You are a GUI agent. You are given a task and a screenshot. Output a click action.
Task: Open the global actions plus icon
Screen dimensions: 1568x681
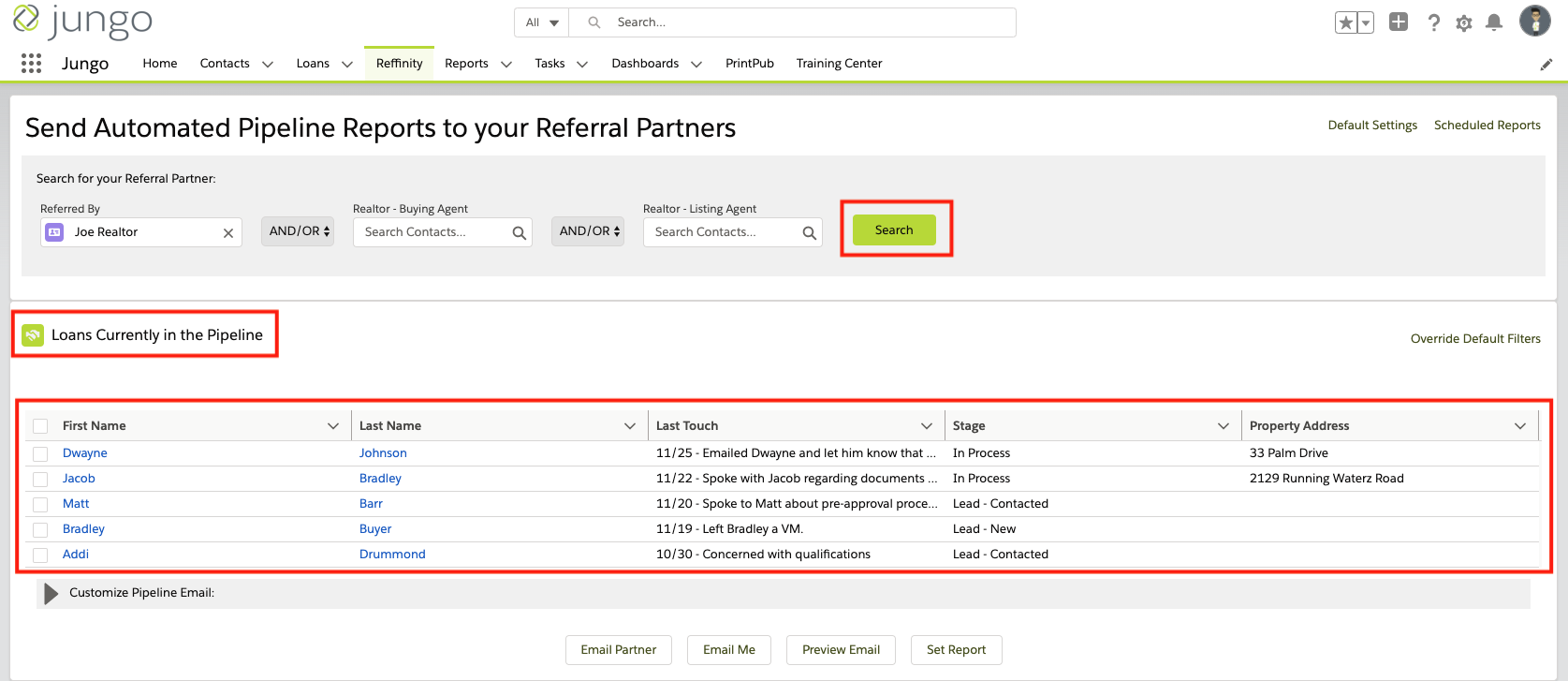pyautogui.click(x=1399, y=22)
